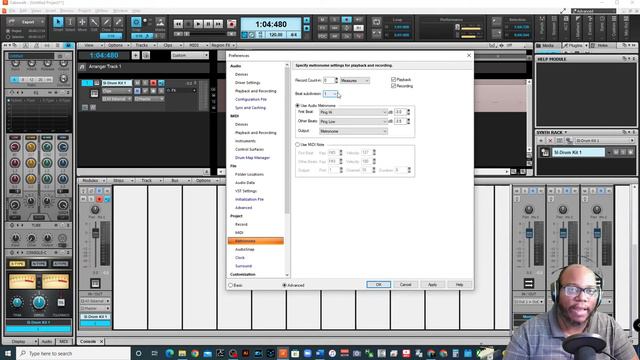Screen dimensions: 640x360
Task: Open Master output dropdown on track
Action: [149, 99]
